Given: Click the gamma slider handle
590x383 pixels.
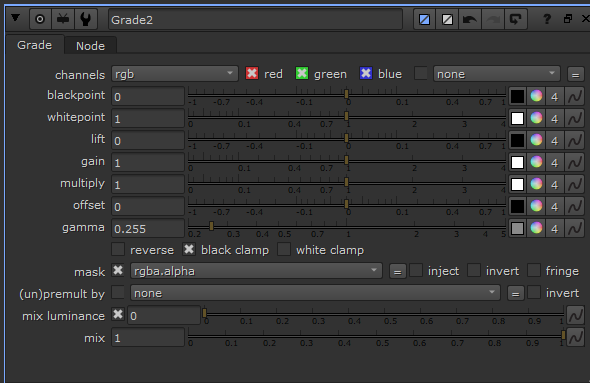Looking at the screenshot, I should (211, 226).
